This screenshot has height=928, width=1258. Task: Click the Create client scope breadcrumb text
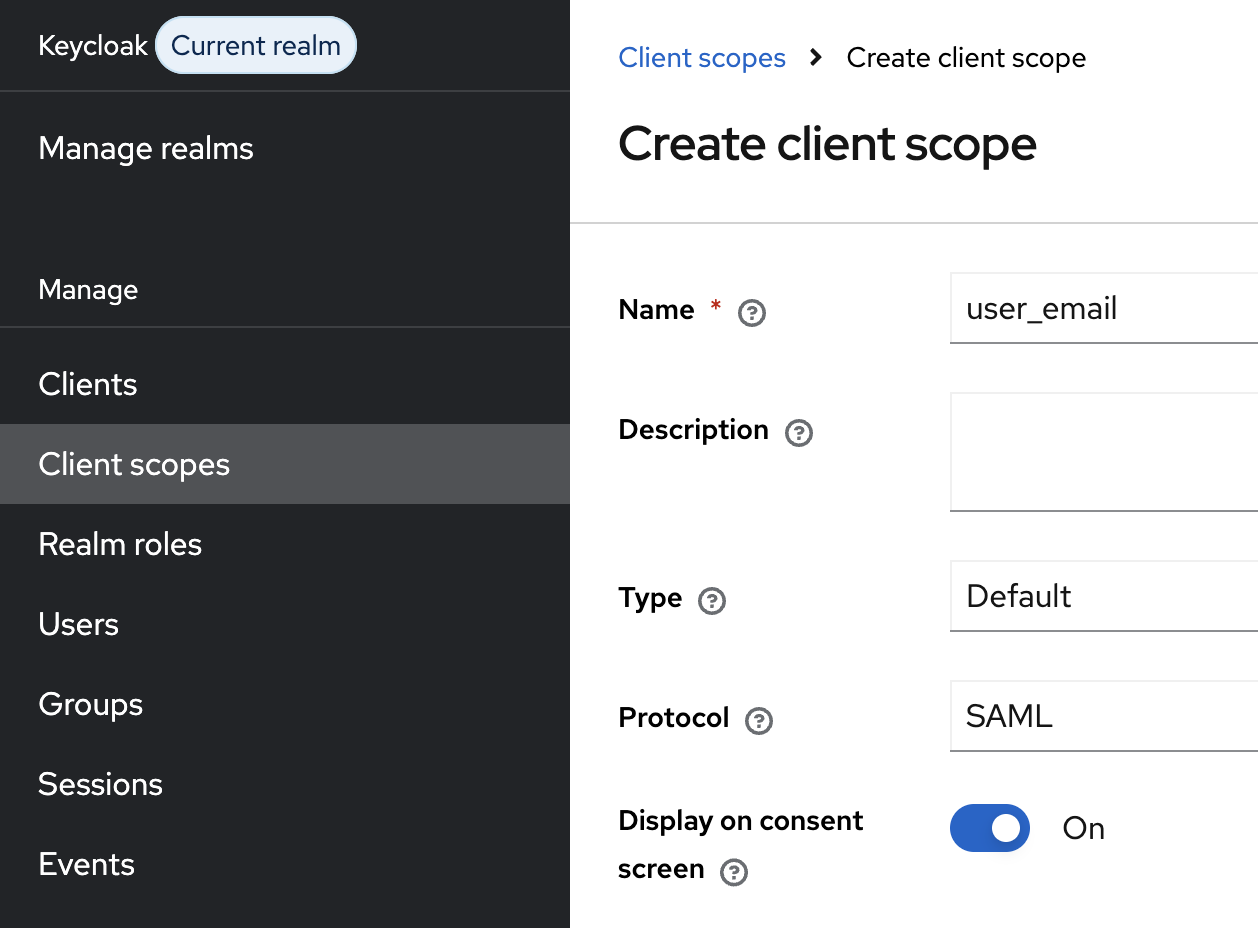click(966, 58)
